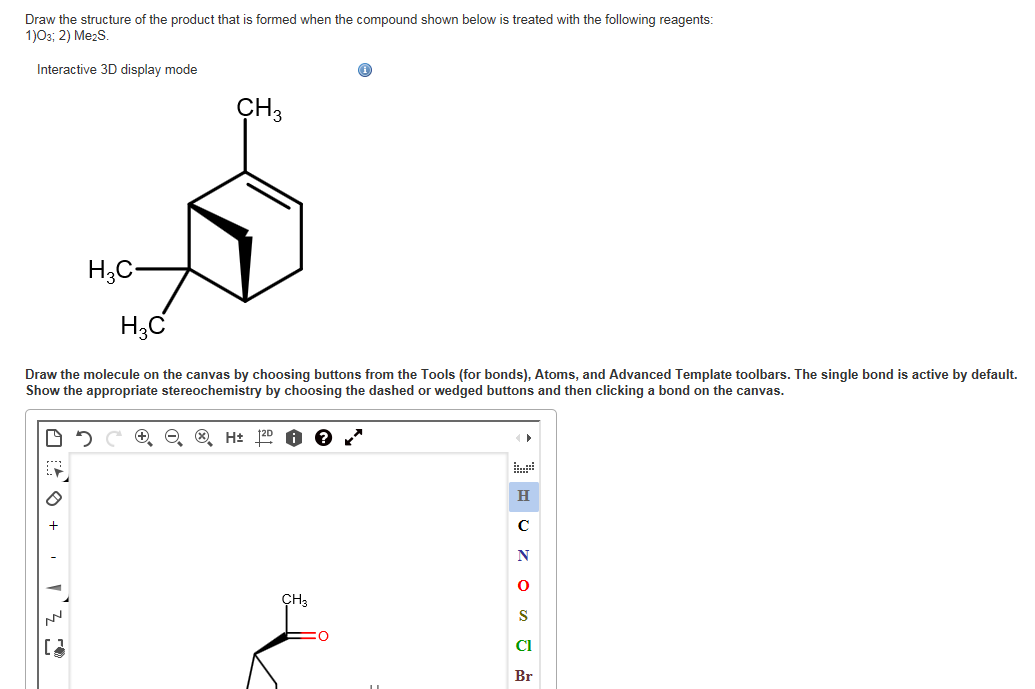
Task: Select the positive charge (+) tool
Action: tap(52, 525)
